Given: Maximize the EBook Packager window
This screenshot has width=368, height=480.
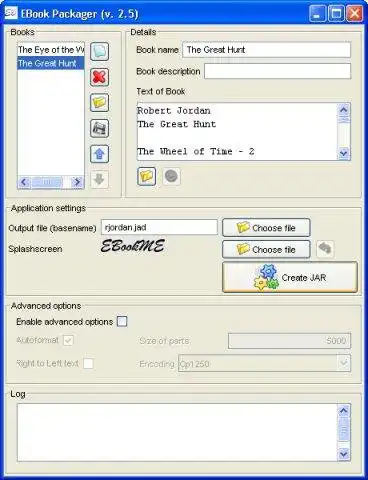Looking at the screenshot, I should click(x=336, y=14).
